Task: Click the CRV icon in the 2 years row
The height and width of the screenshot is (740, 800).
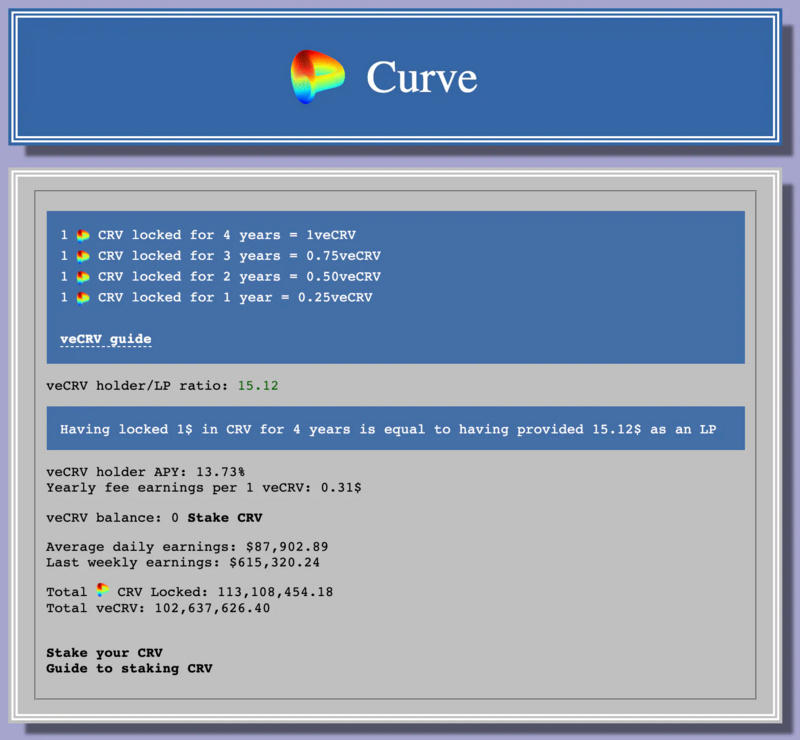Action: click(83, 277)
